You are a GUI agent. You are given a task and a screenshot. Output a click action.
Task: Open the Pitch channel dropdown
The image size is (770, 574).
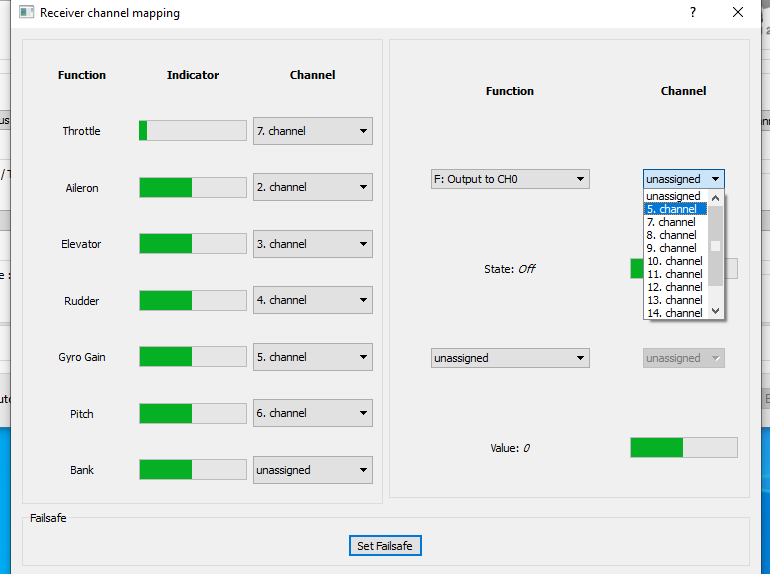(x=312, y=413)
